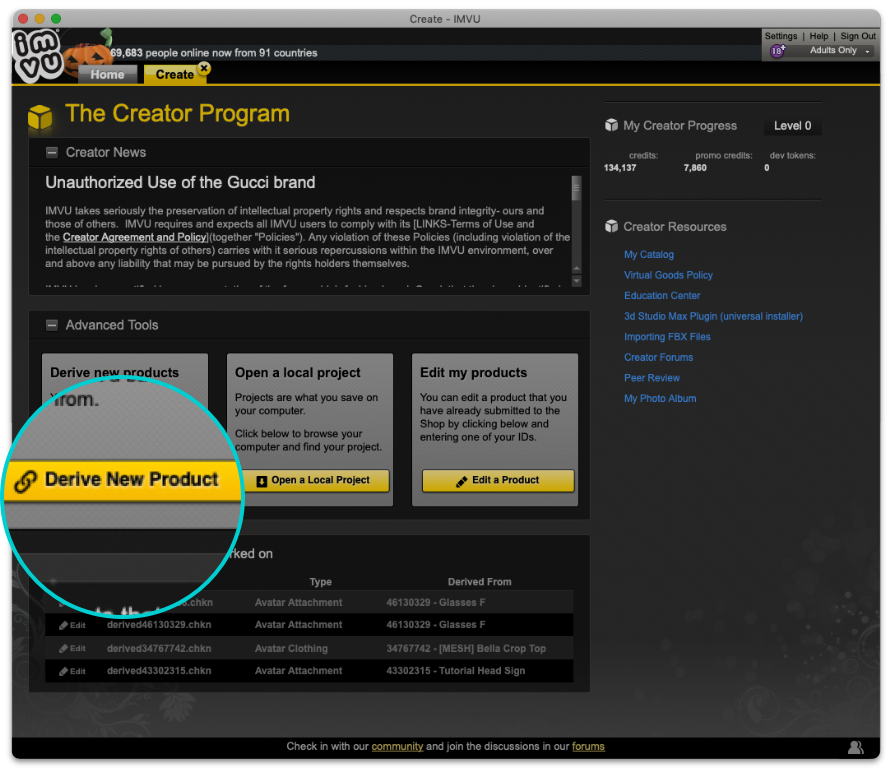888x768 pixels.
Task: Select derived34767742.chkn file name
Action: point(159,648)
